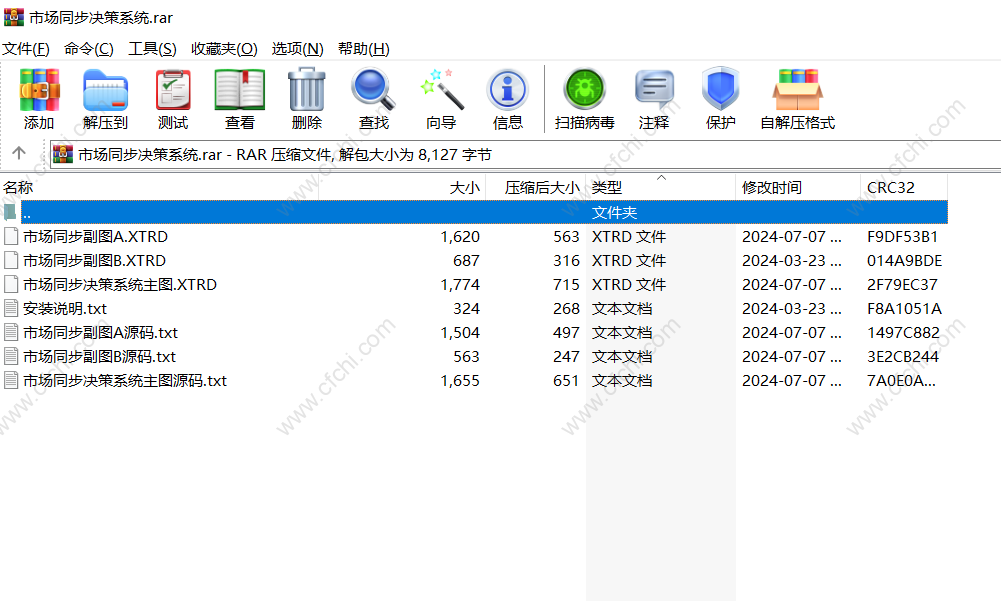Click the CRC32 value 3E2CB244
This screenshot has height=601, width=1001.
pyautogui.click(x=903, y=356)
